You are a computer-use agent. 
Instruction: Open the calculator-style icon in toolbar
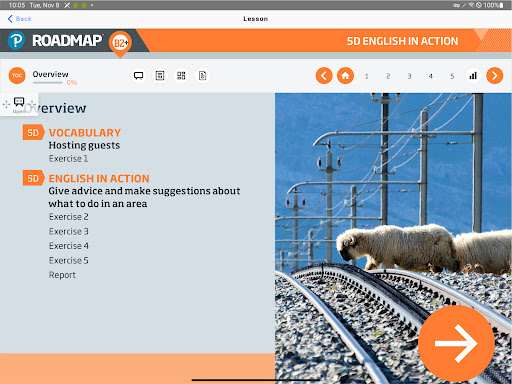click(160, 76)
